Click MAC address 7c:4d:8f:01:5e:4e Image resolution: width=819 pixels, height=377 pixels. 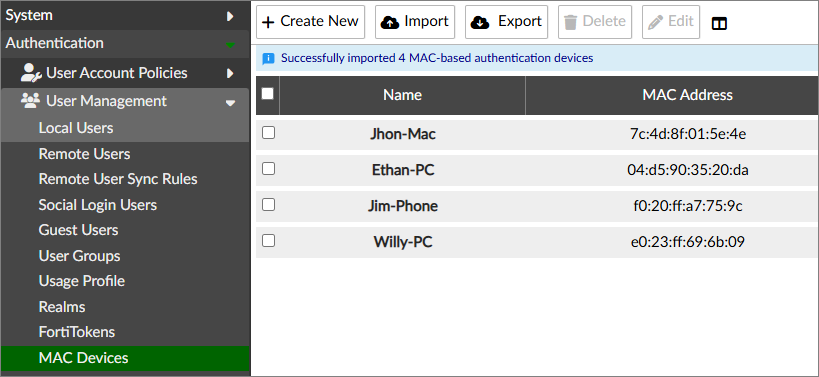click(x=688, y=134)
